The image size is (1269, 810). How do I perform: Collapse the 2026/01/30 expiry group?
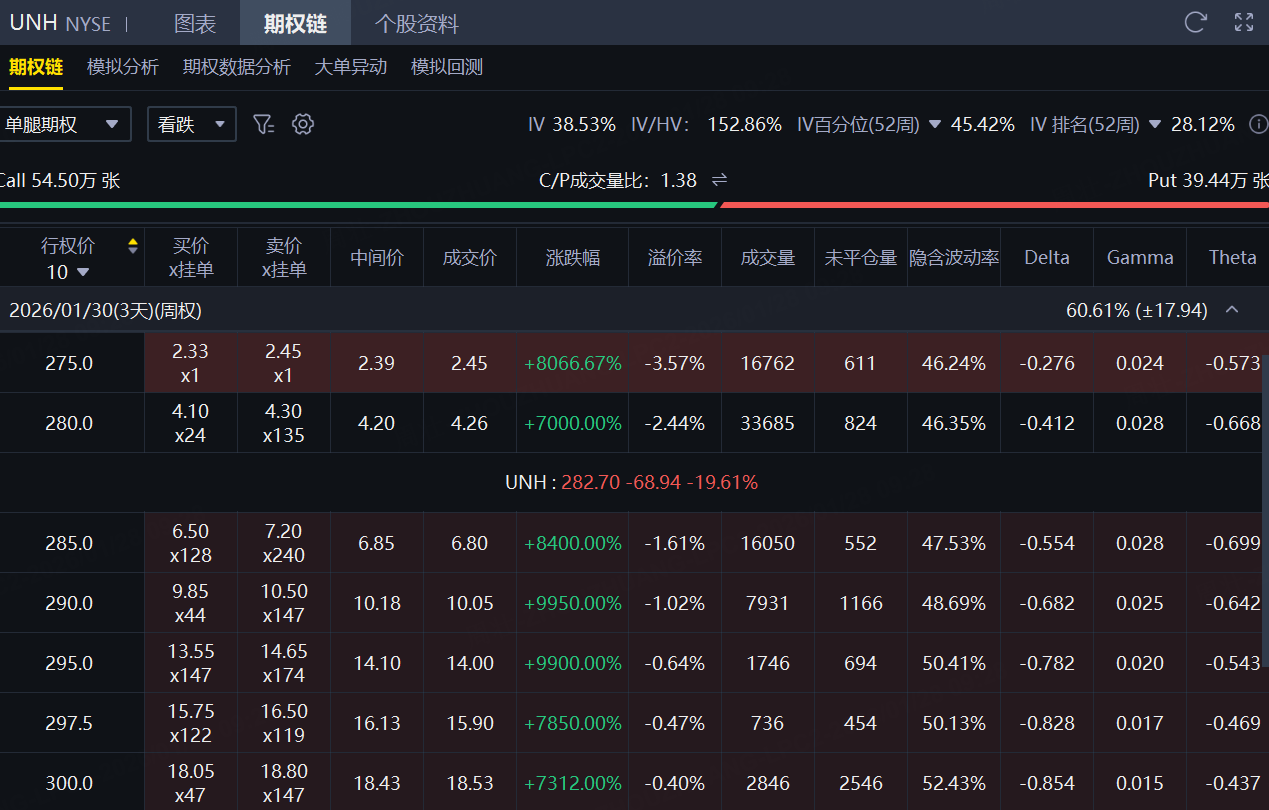click(x=1232, y=311)
